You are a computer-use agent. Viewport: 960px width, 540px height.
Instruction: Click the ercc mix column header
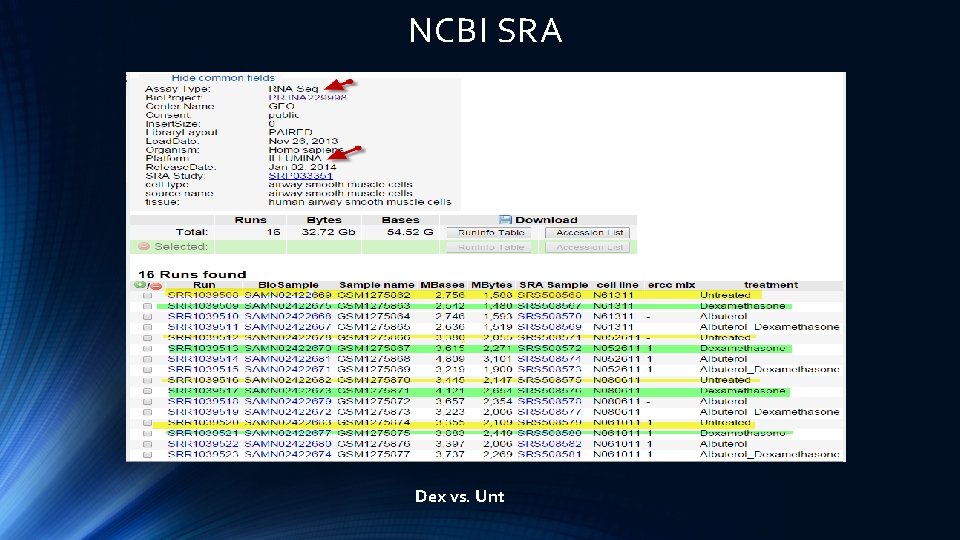671,285
